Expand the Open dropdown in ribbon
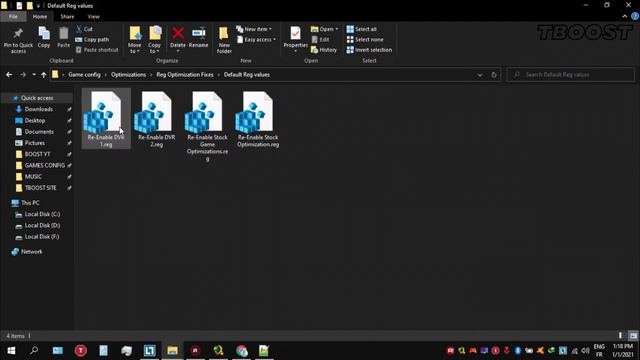 click(325, 29)
